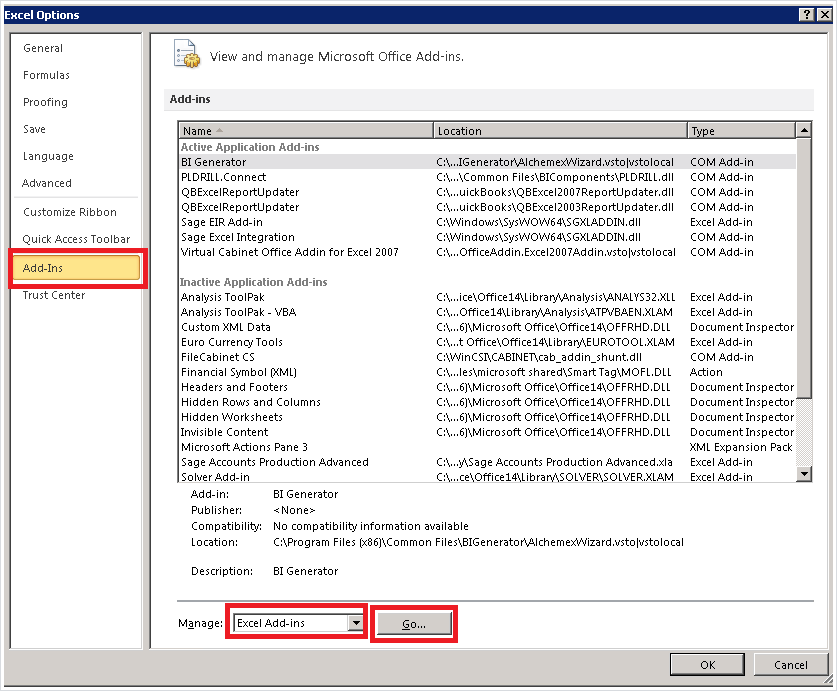
Task: Select the Analysis ToolPak row
Action: [487, 297]
